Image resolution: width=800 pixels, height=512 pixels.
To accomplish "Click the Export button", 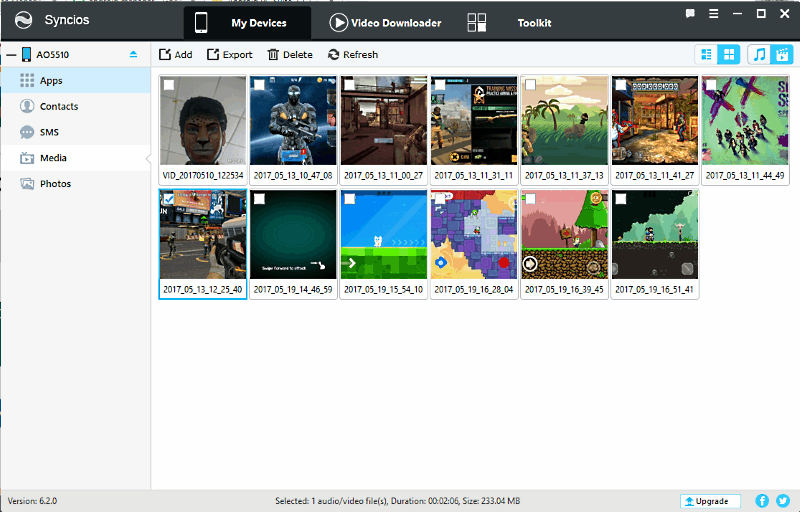I will [x=230, y=55].
